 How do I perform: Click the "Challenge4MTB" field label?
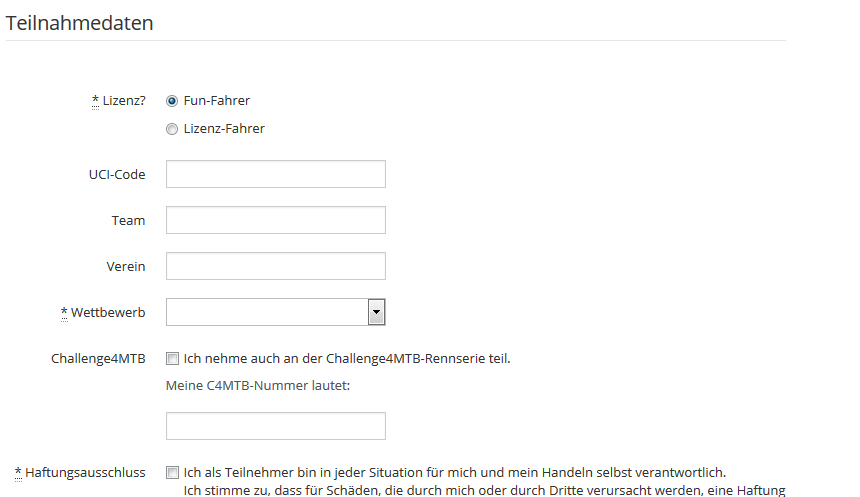click(x=98, y=358)
